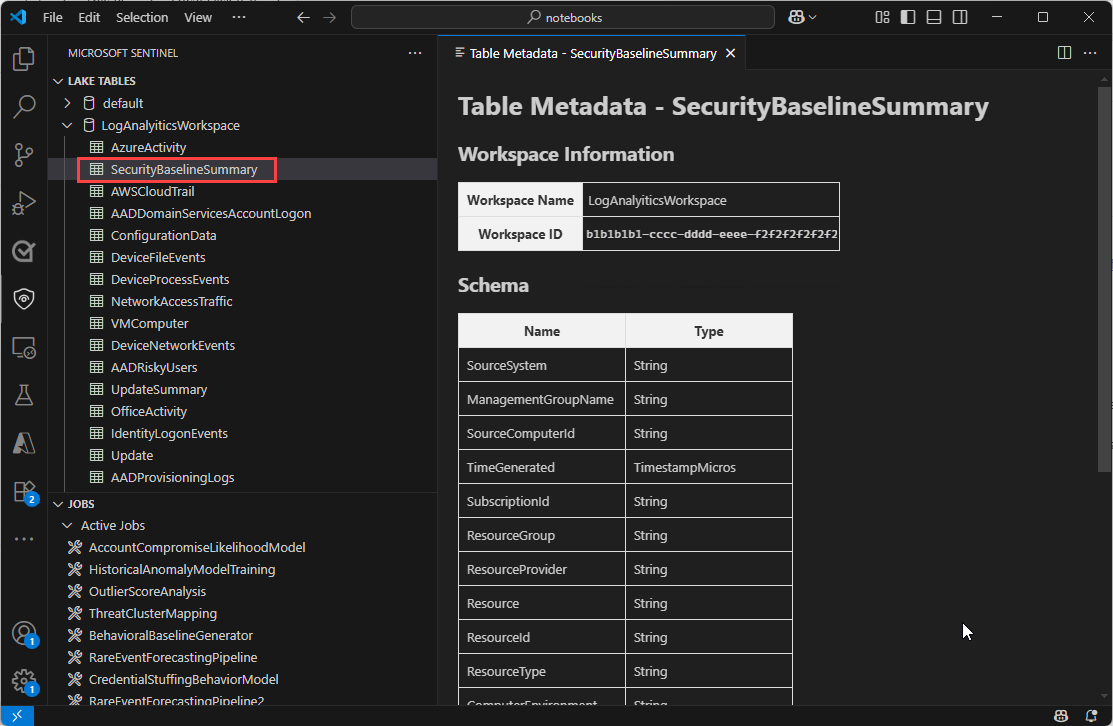
Task: Open the Selection menu
Action: tap(142, 17)
